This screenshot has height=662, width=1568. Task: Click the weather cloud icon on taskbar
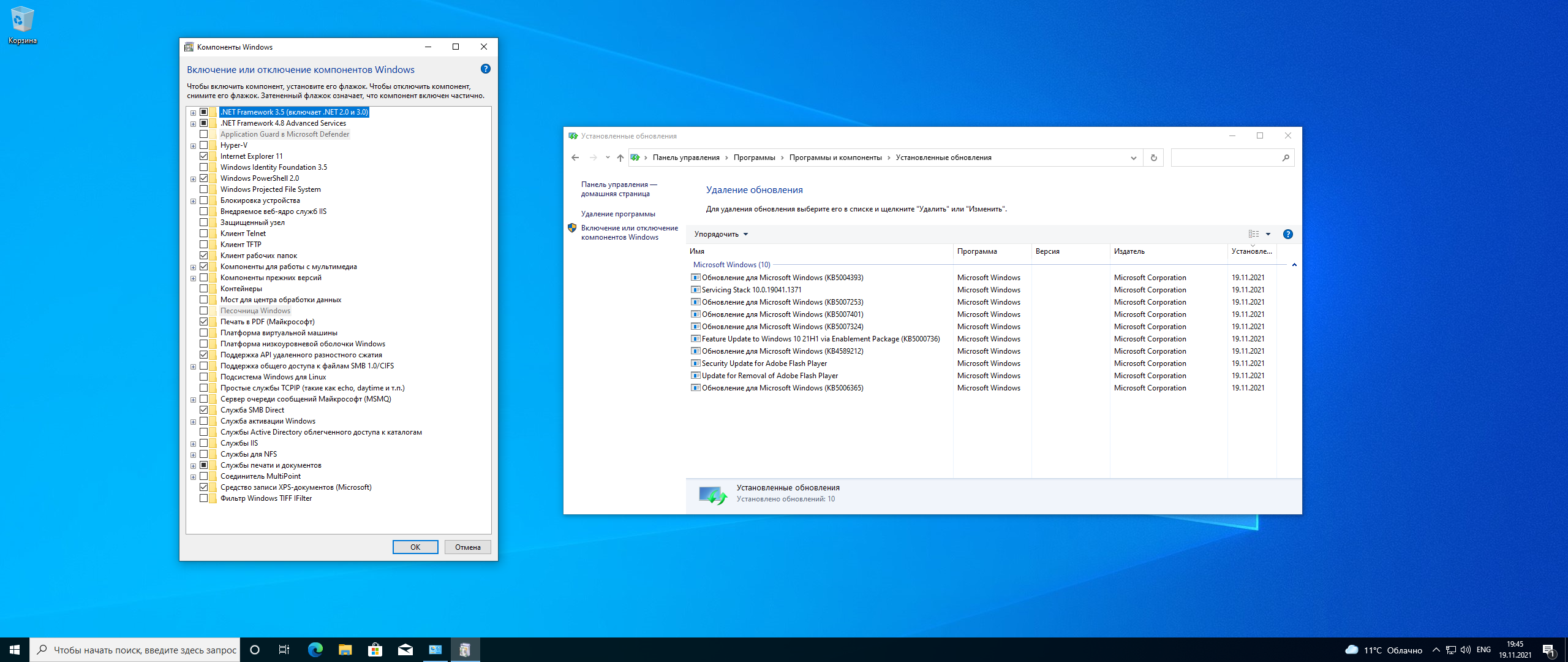(x=1351, y=650)
